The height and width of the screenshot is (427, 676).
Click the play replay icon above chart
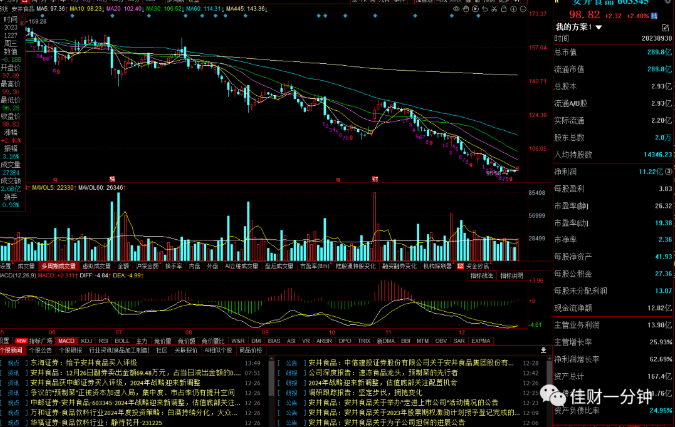click(475, 9)
